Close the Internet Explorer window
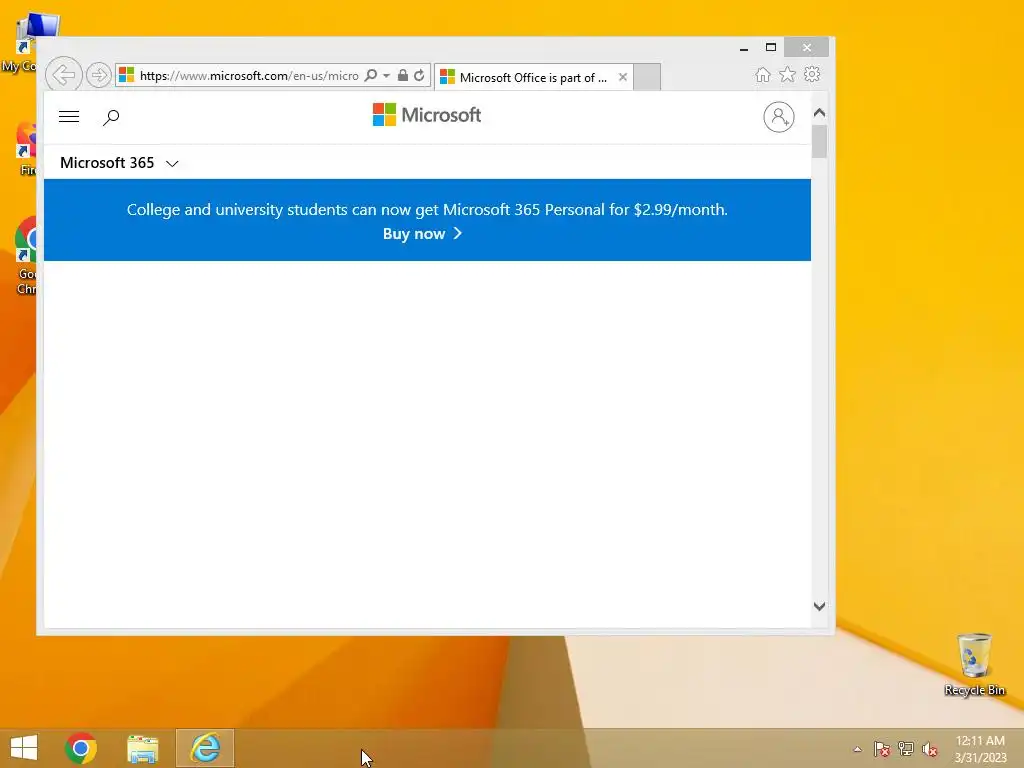1024x768 pixels. click(x=807, y=48)
